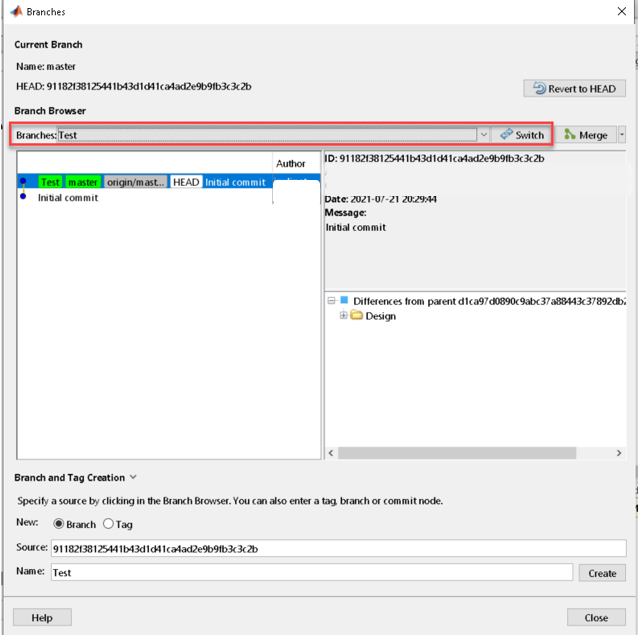Click the blue Differences from parent icon
The width and height of the screenshot is (641, 635).
tap(344, 300)
